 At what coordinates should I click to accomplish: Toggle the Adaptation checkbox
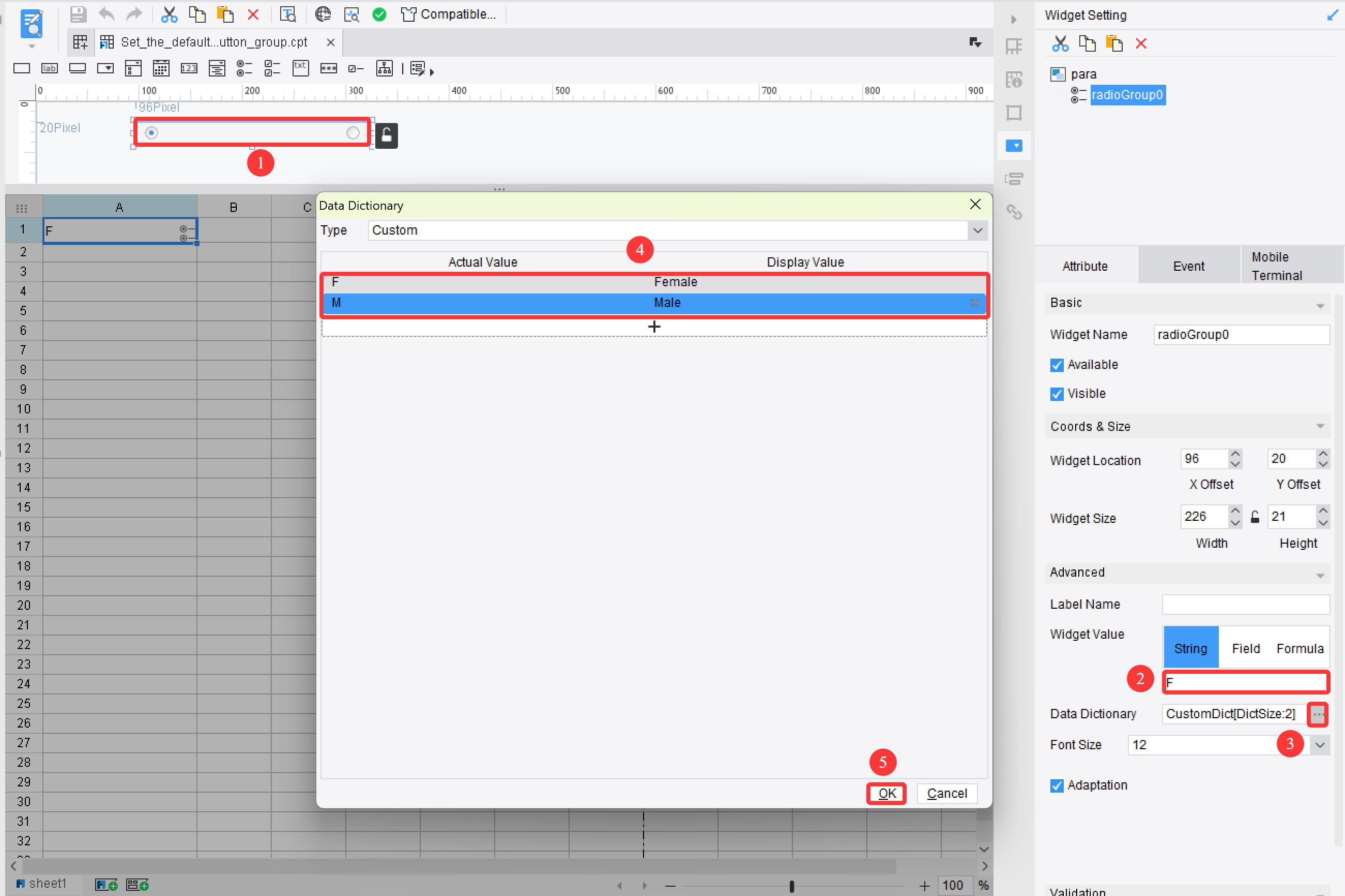click(x=1057, y=785)
